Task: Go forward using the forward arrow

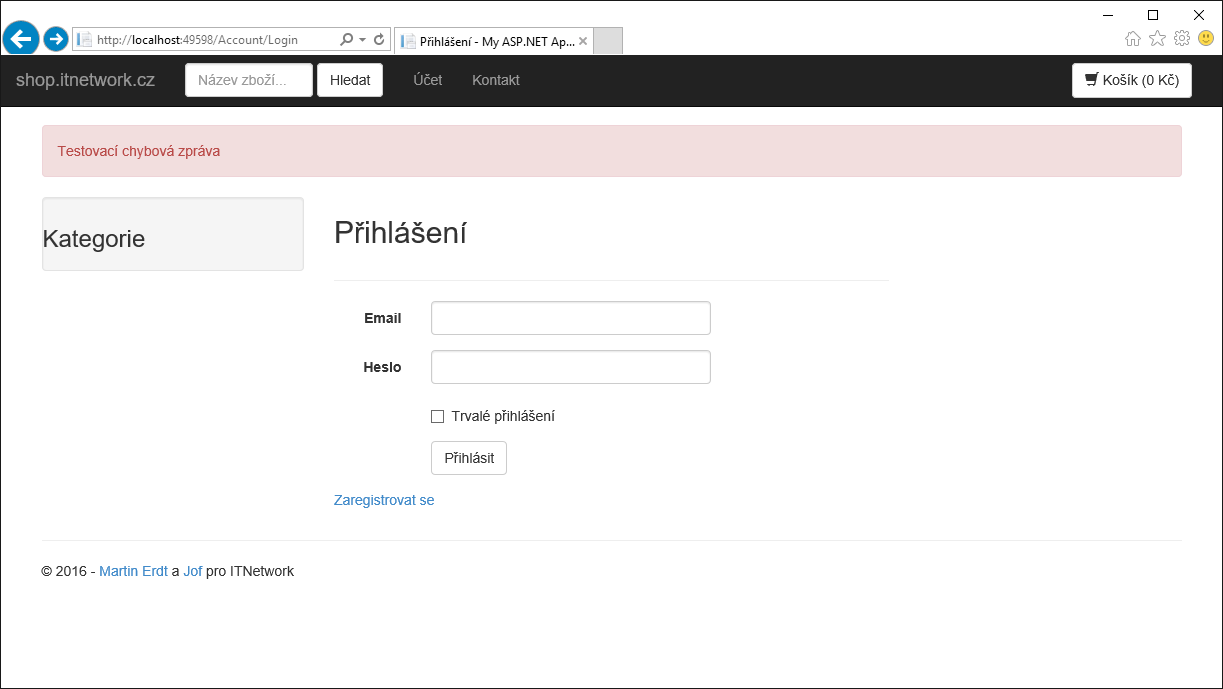Action: [x=56, y=38]
